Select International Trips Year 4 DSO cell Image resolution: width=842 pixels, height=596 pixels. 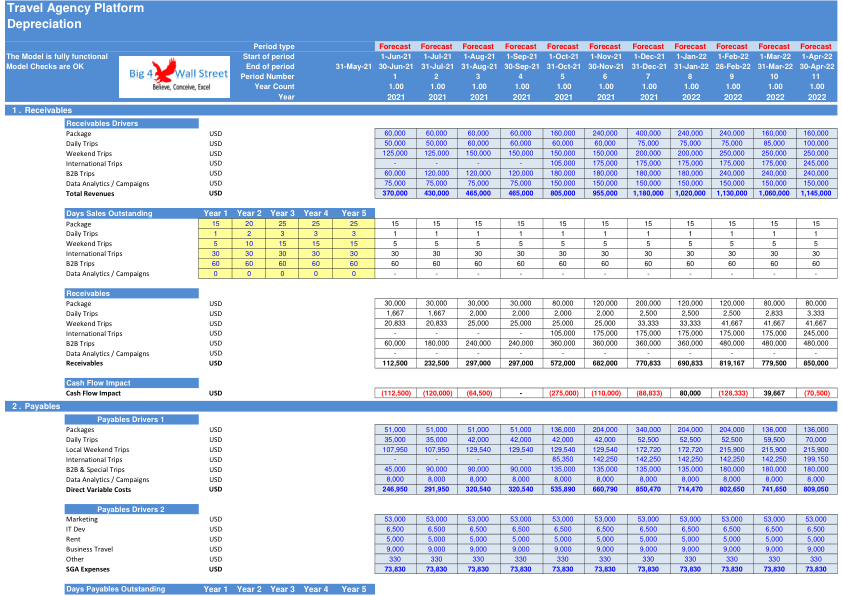(316, 254)
